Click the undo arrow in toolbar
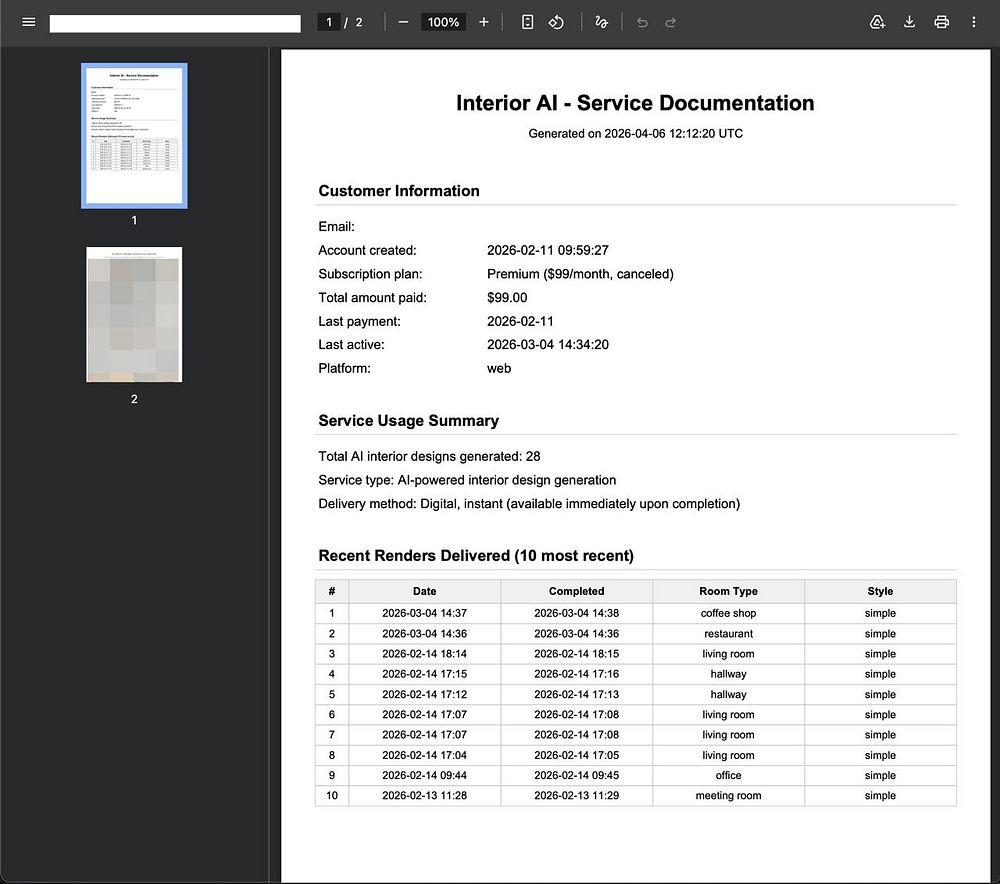This screenshot has height=884, width=1000. tap(642, 22)
